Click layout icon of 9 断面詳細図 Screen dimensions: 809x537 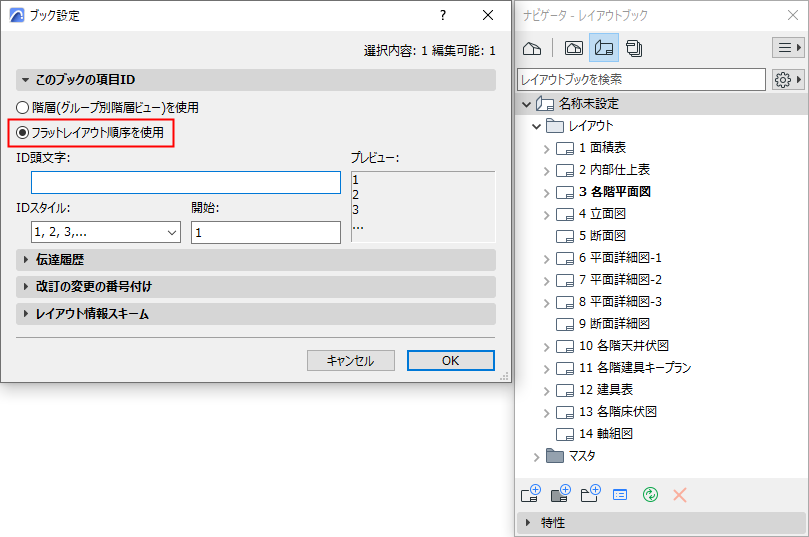pyautogui.click(x=565, y=324)
